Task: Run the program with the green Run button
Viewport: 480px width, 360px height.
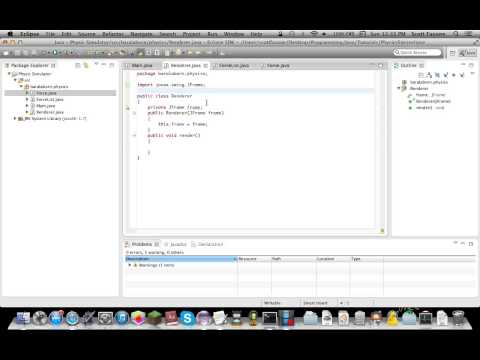Action: point(55,53)
